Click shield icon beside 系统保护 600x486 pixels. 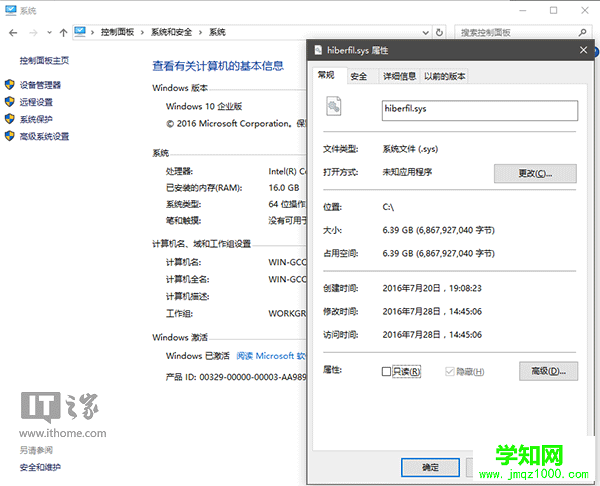point(10,119)
